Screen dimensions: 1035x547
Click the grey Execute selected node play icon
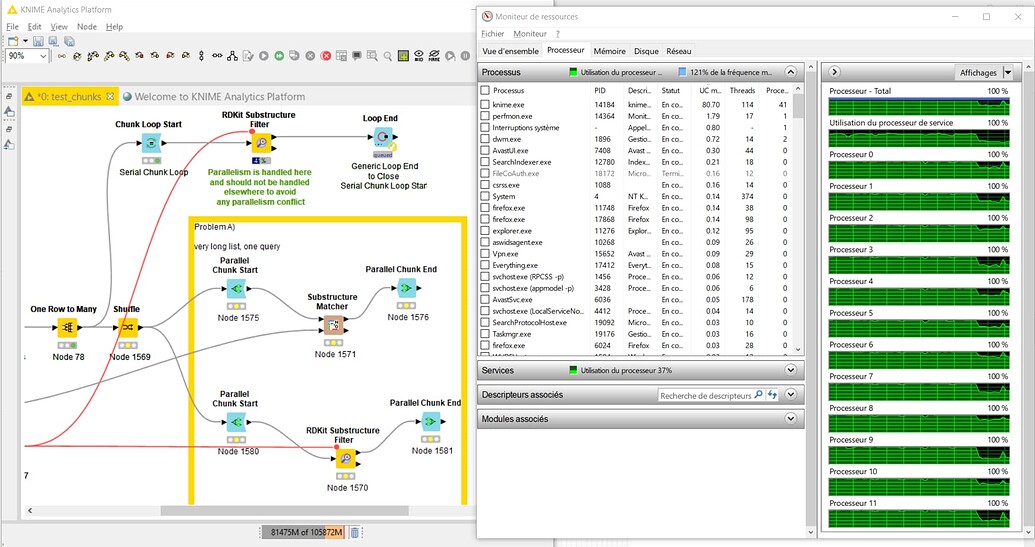(263, 56)
